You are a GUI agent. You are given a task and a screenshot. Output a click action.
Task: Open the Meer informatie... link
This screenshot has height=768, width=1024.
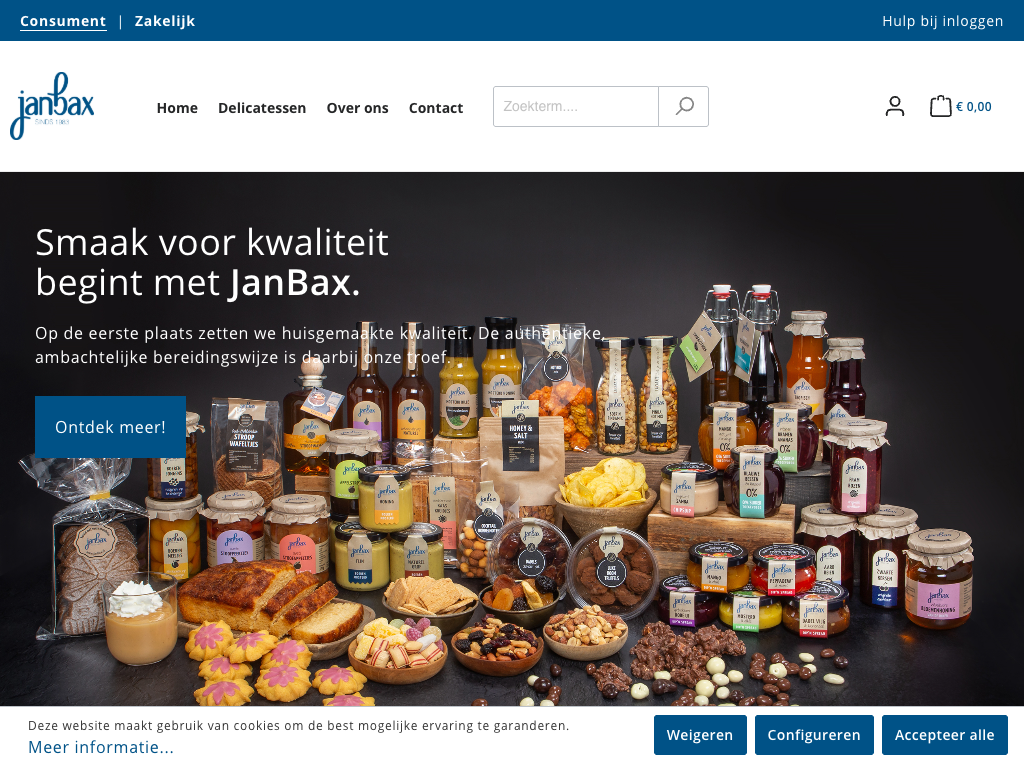[101, 747]
